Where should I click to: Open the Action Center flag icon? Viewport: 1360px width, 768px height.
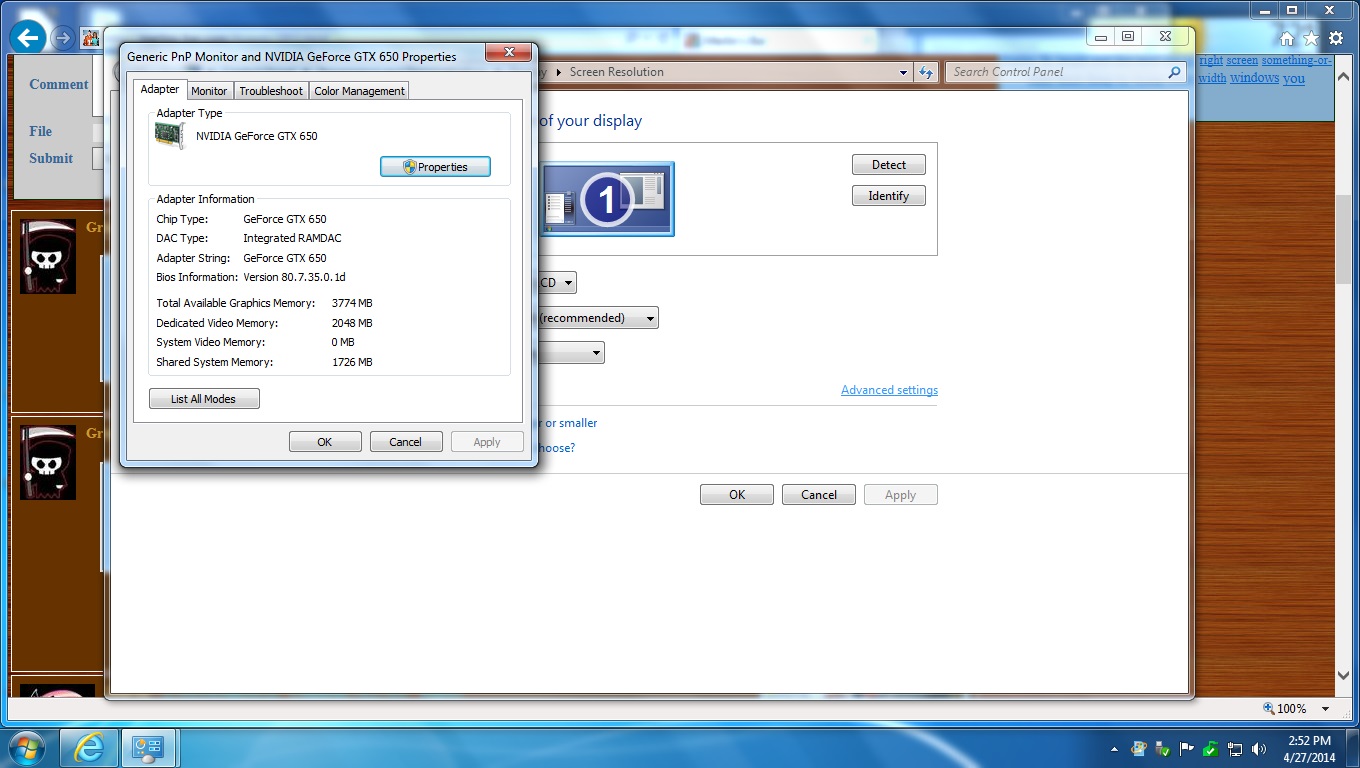pos(1187,748)
